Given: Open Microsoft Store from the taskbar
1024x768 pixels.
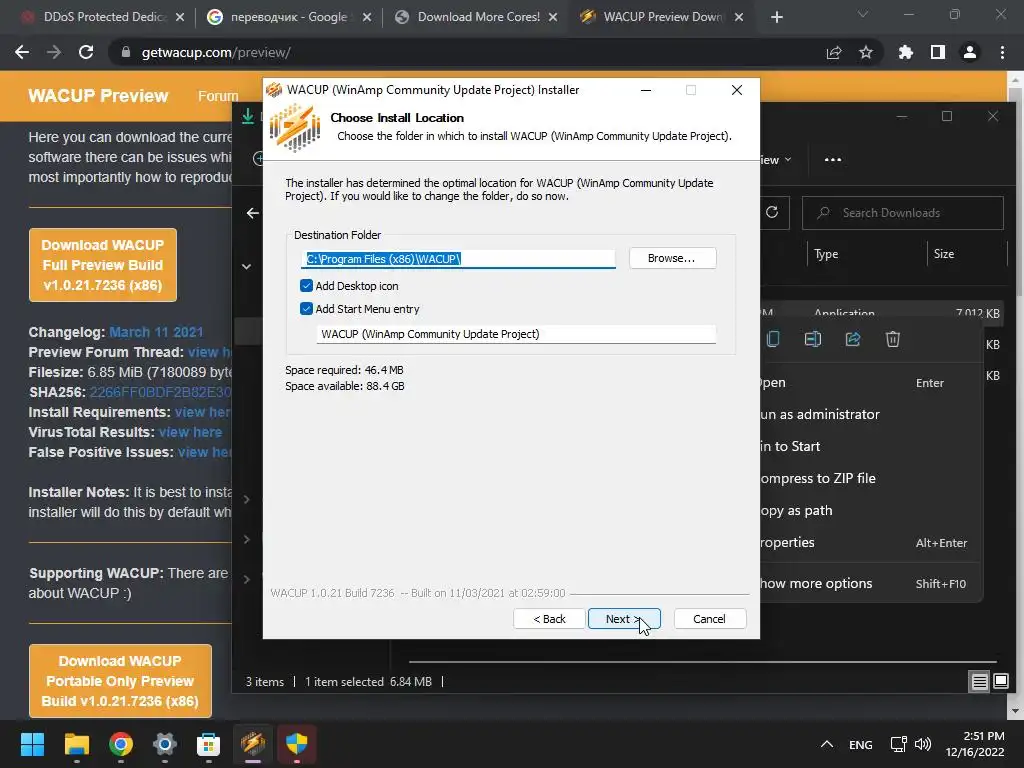Looking at the screenshot, I should pyautogui.click(x=208, y=744).
